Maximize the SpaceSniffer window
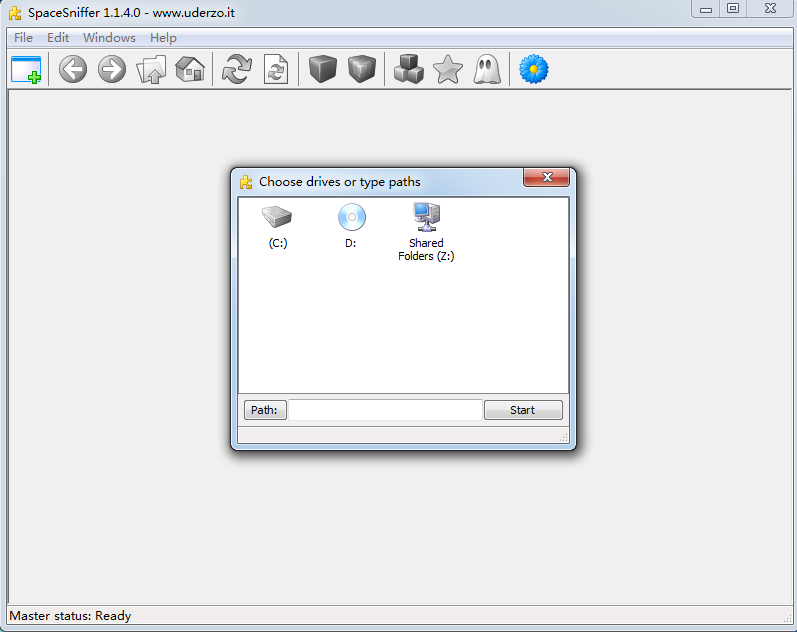This screenshot has width=797, height=632. click(x=733, y=9)
